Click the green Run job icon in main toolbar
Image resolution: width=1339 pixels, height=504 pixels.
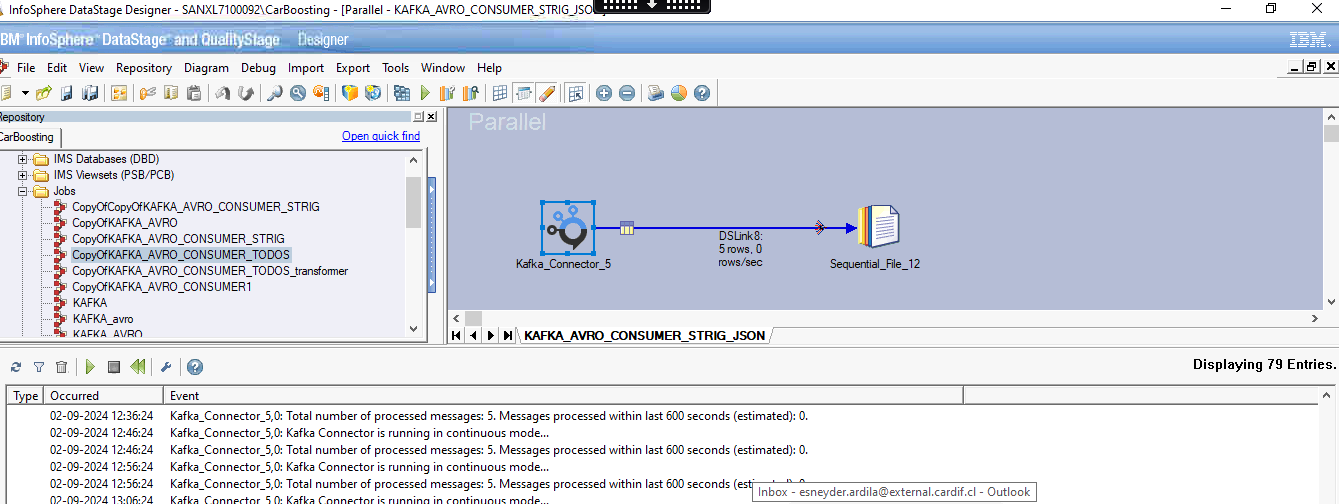pyautogui.click(x=425, y=93)
